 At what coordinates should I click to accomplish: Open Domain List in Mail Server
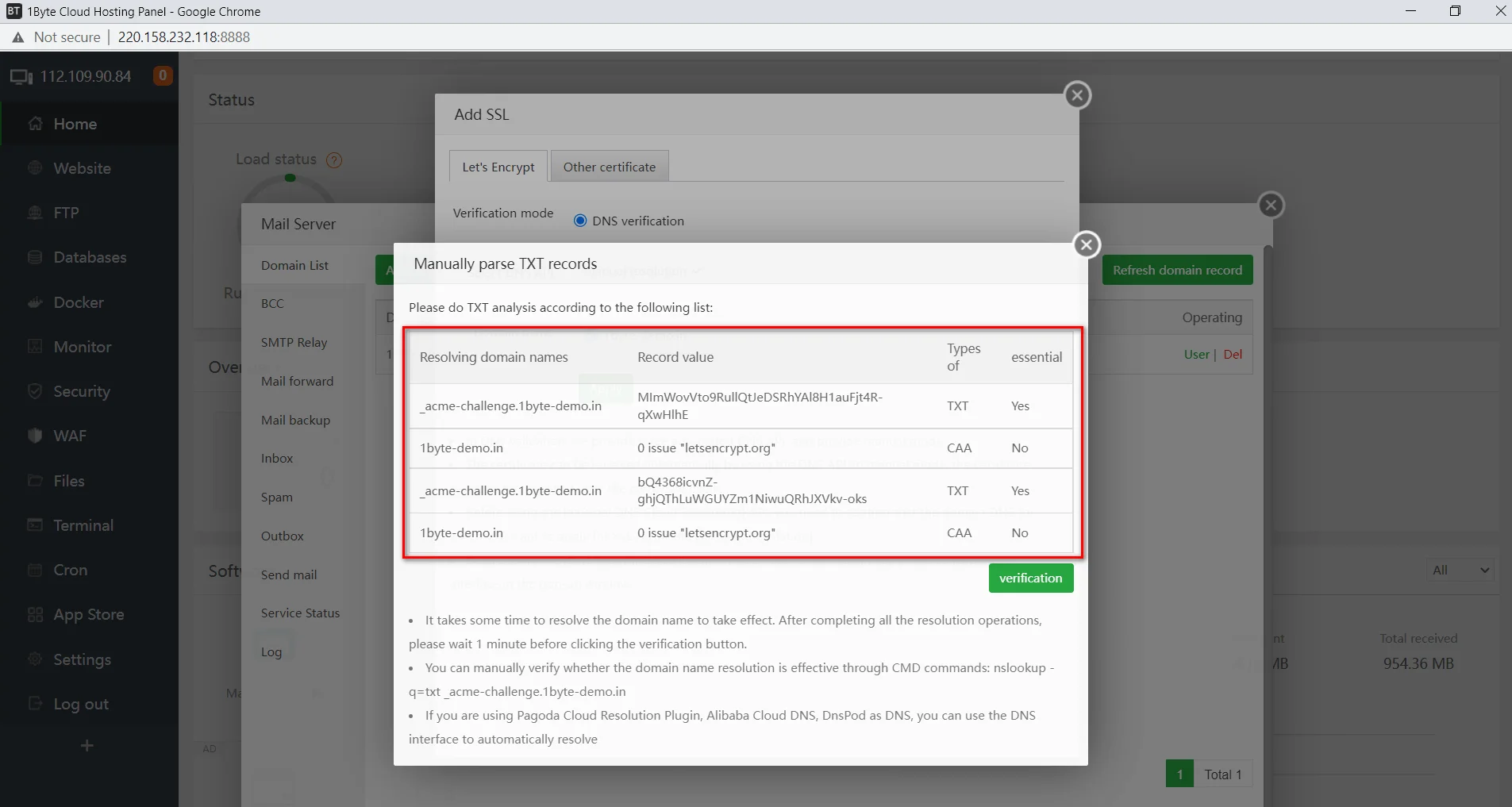click(294, 265)
